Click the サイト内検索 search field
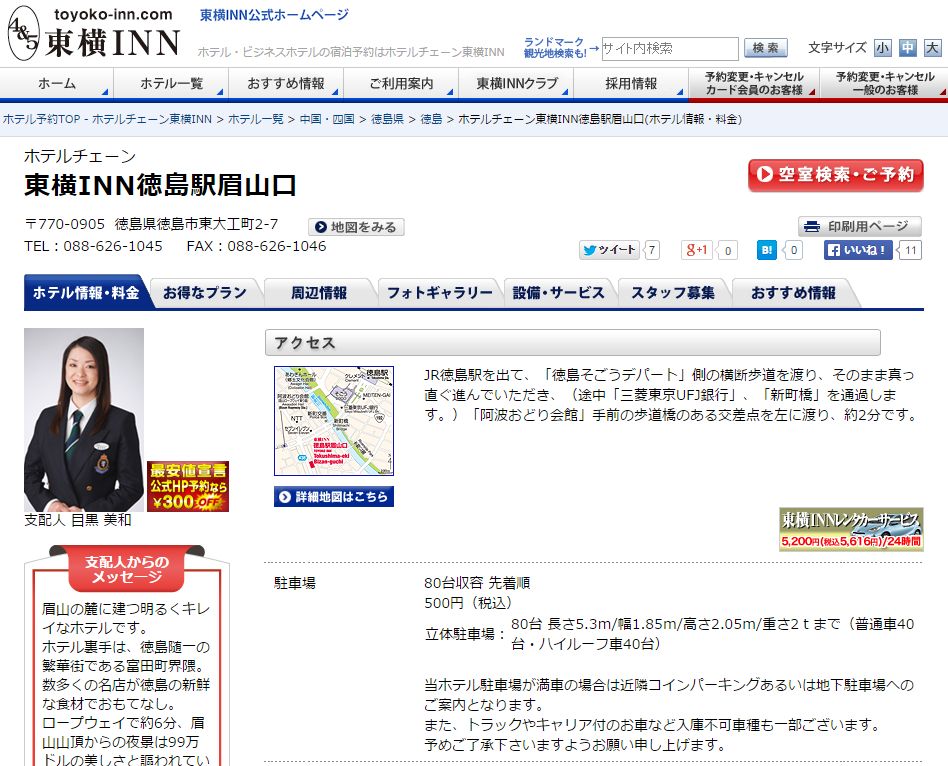 670,48
